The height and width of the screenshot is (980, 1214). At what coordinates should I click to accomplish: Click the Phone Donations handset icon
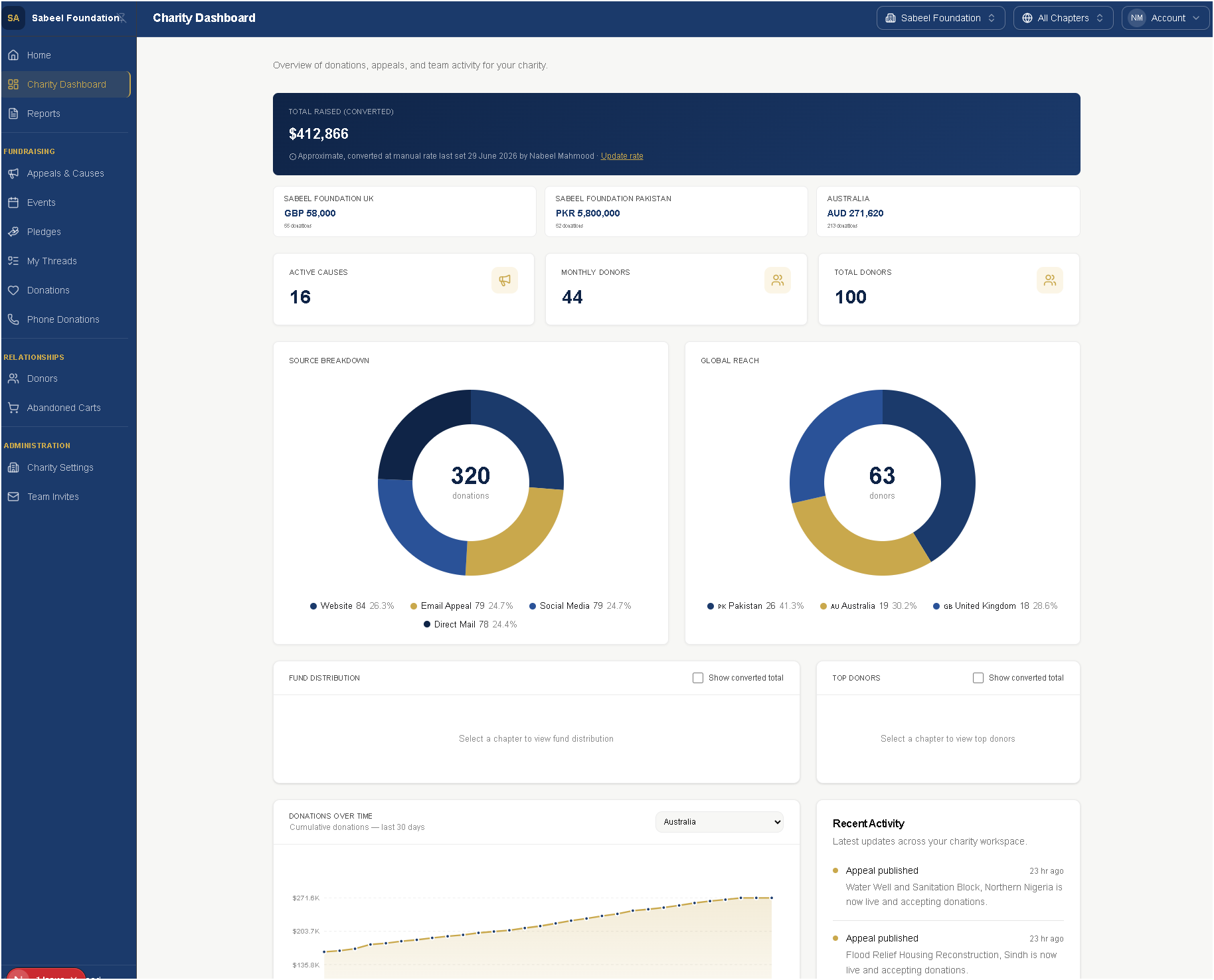(13, 319)
